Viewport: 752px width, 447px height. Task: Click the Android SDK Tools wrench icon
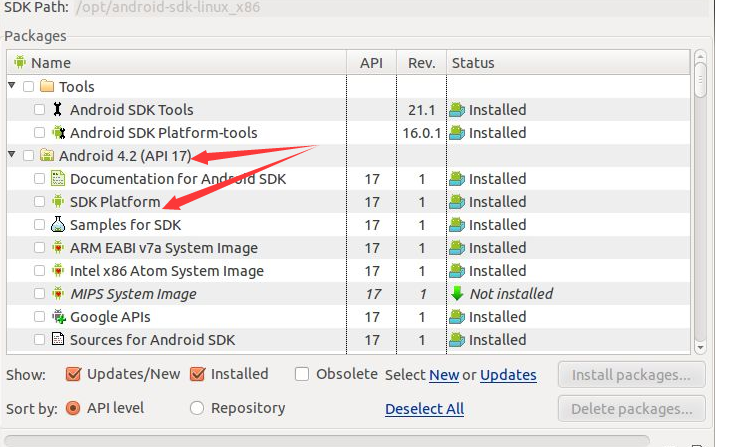click(x=58, y=109)
